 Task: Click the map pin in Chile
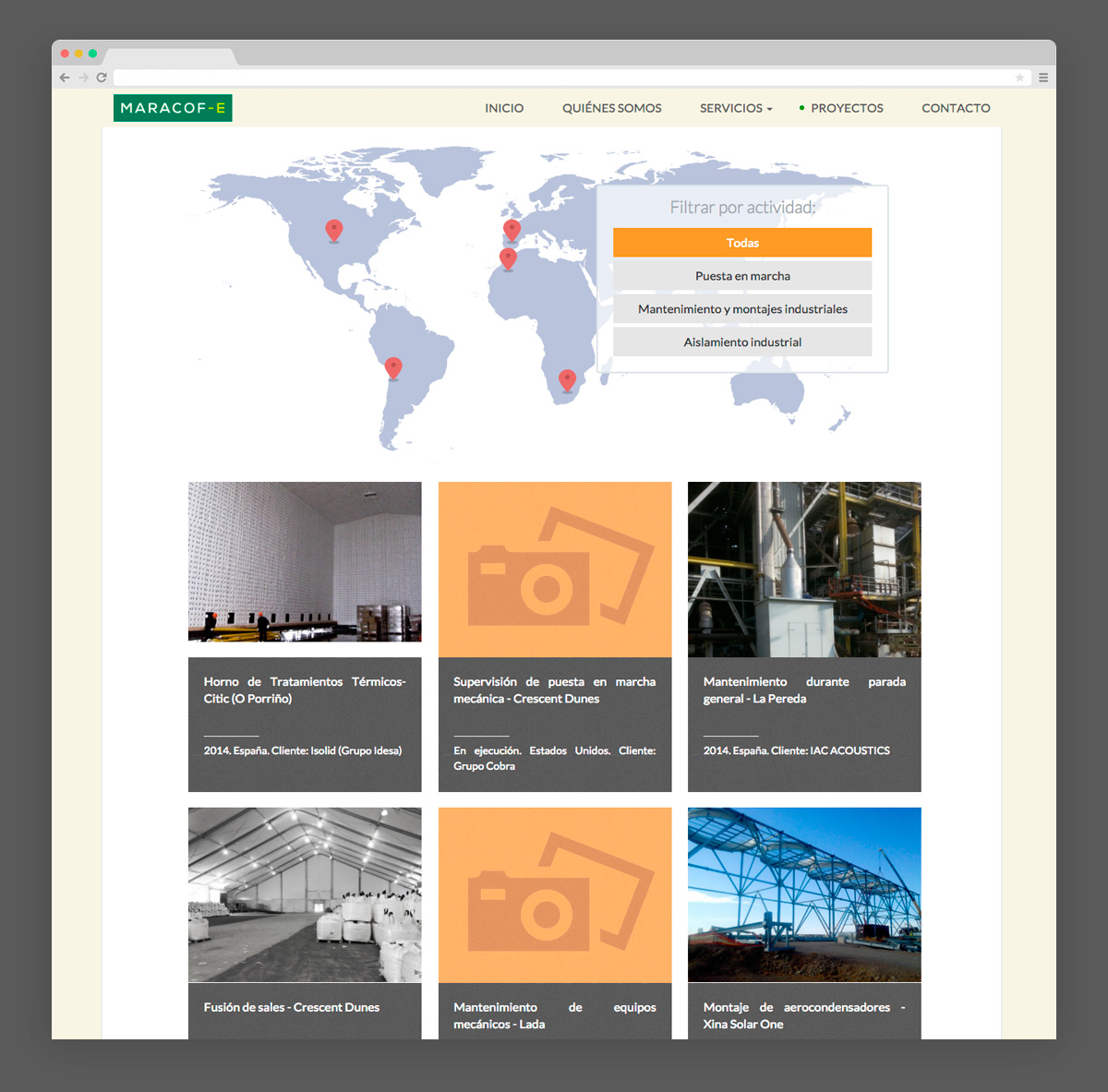pos(393,367)
